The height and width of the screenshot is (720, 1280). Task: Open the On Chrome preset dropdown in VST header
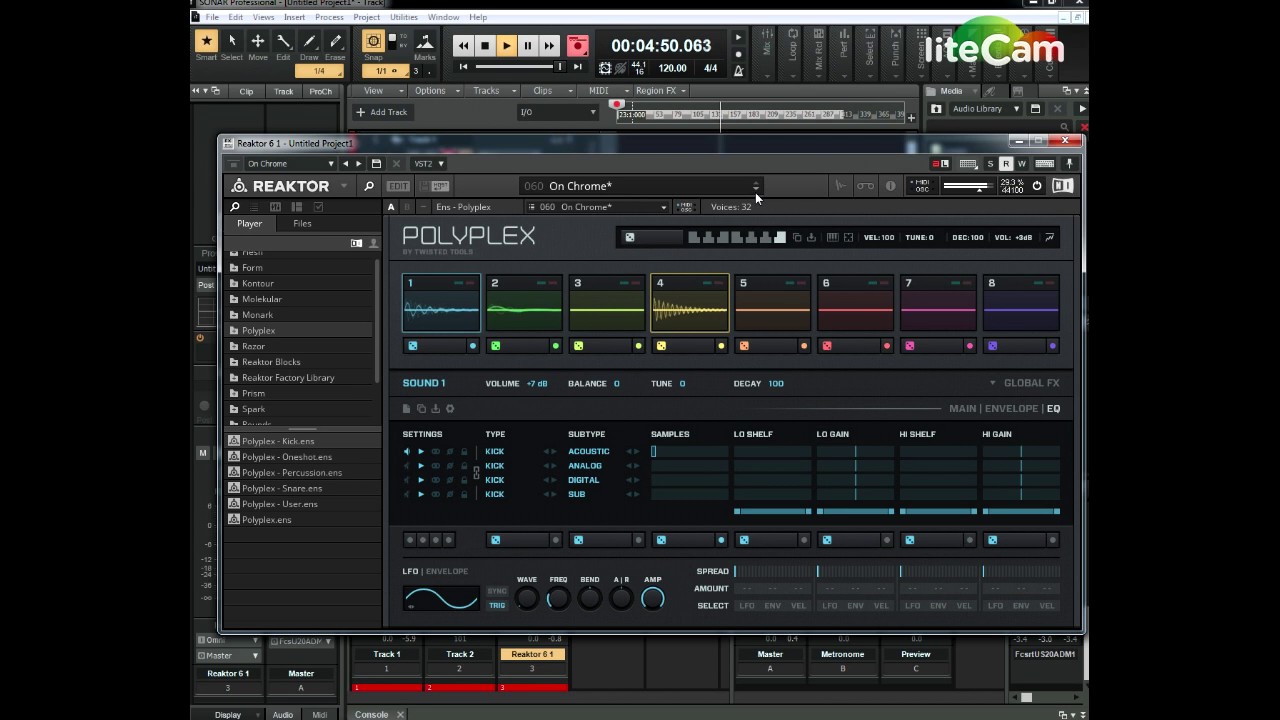[x=290, y=163]
